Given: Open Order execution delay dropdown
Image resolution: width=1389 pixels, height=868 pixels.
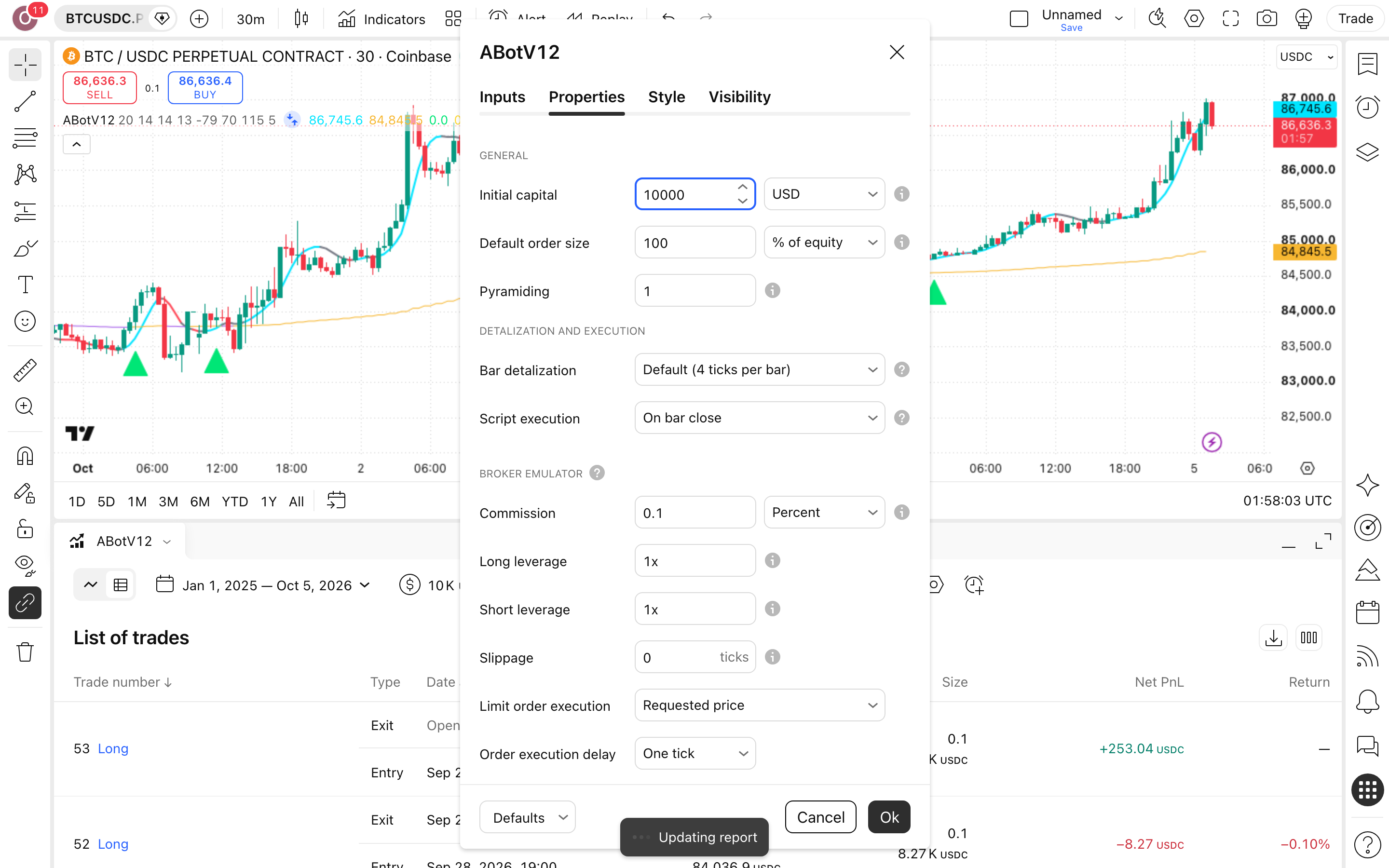Looking at the screenshot, I should tap(695, 753).
